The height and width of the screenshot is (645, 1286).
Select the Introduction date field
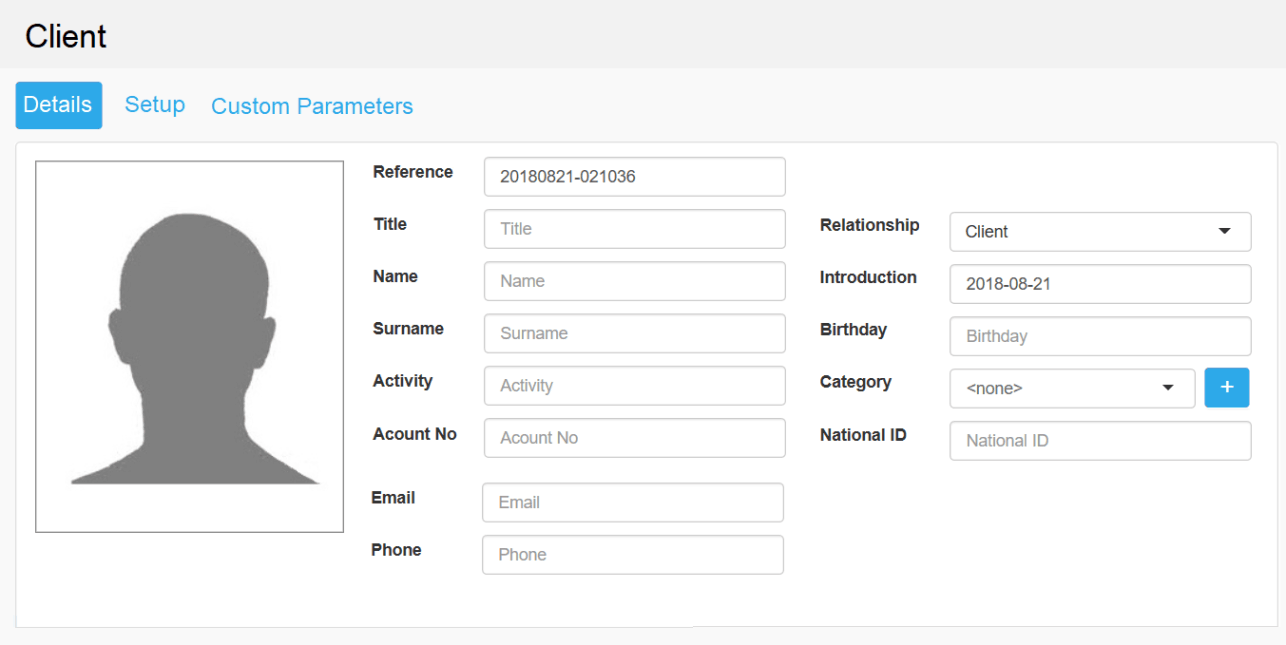coord(1100,284)
